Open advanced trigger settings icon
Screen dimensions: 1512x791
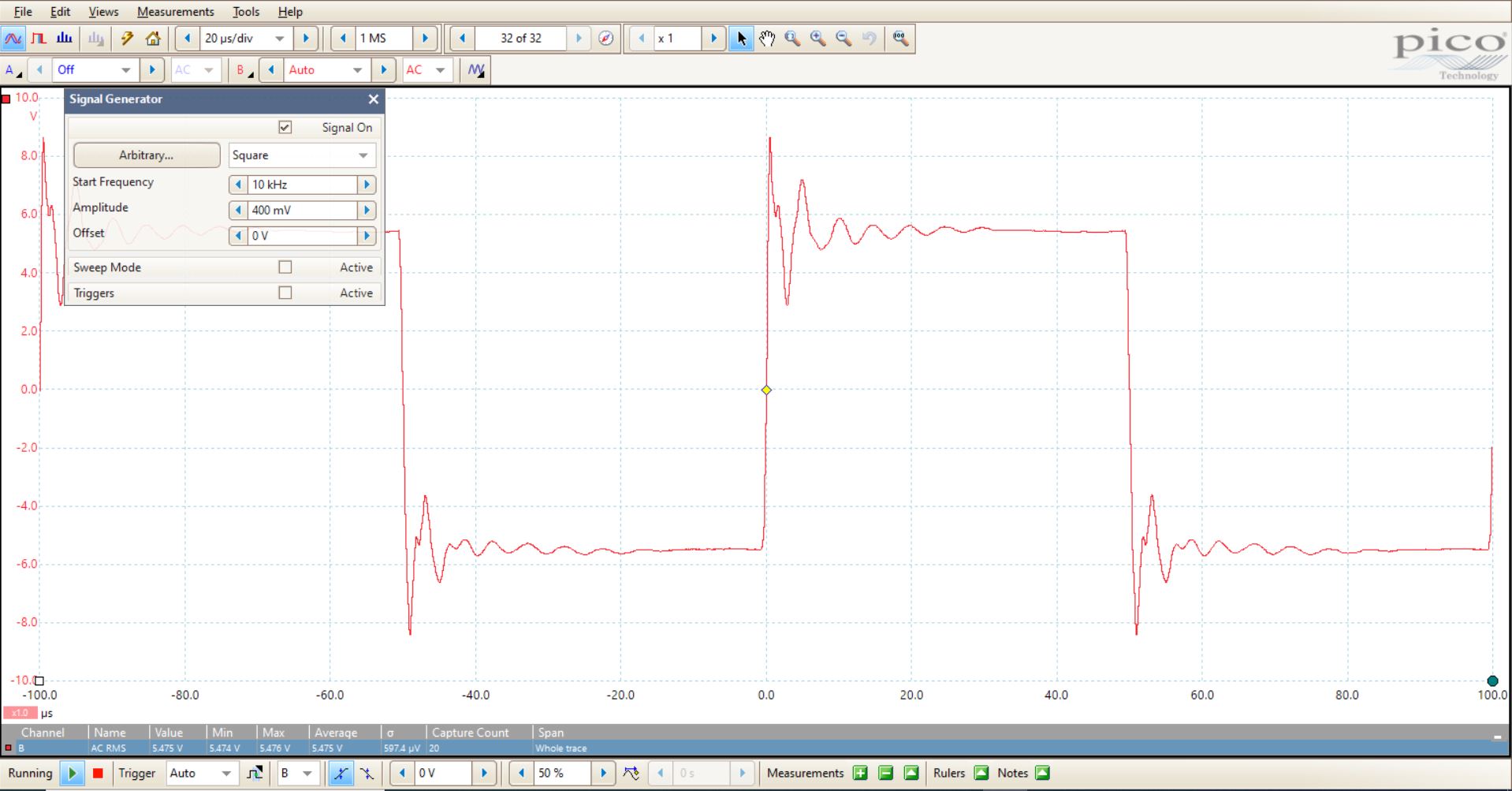255,773
